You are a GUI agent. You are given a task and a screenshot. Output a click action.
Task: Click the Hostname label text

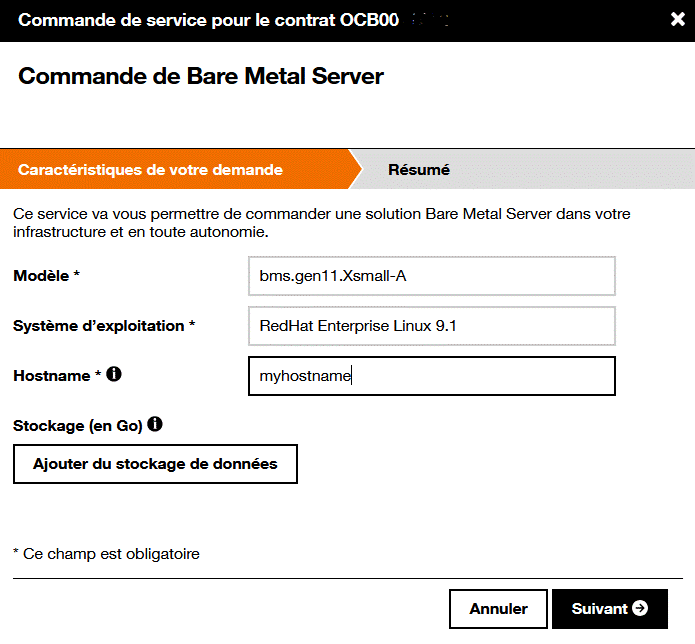(52, 376)
